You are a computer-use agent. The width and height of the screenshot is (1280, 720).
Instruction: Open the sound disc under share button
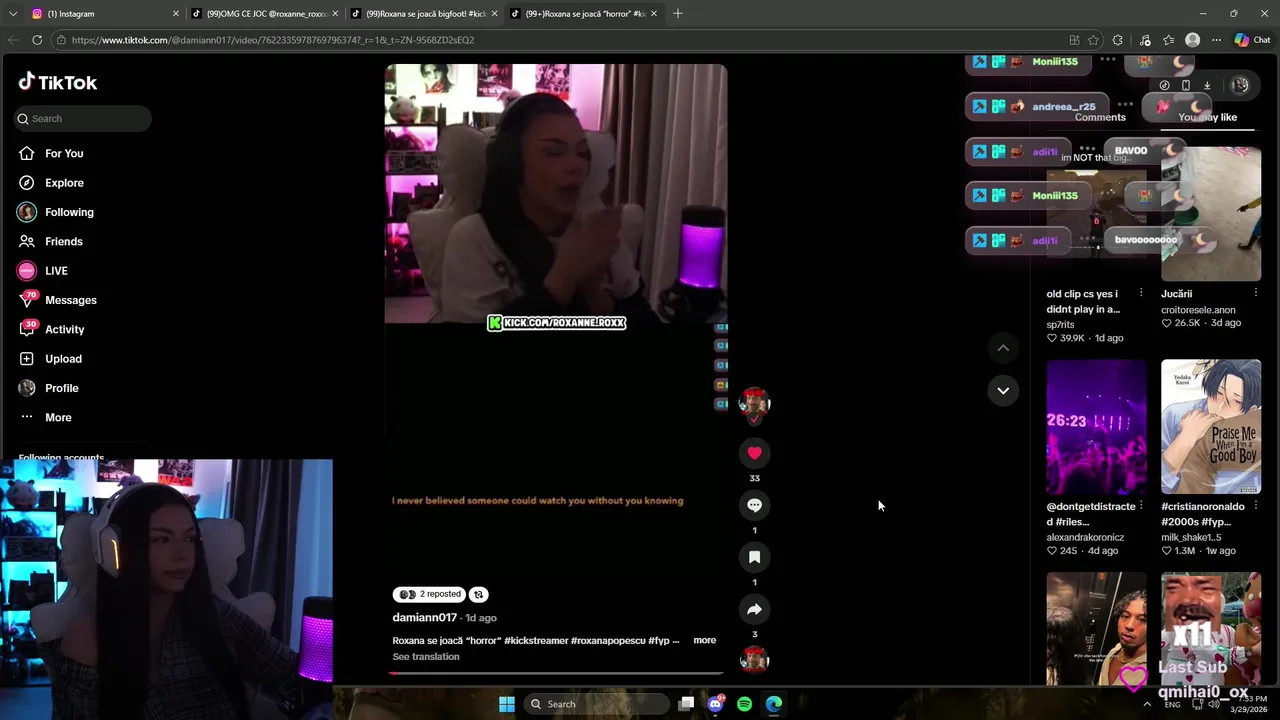click(x=754, y=660)
